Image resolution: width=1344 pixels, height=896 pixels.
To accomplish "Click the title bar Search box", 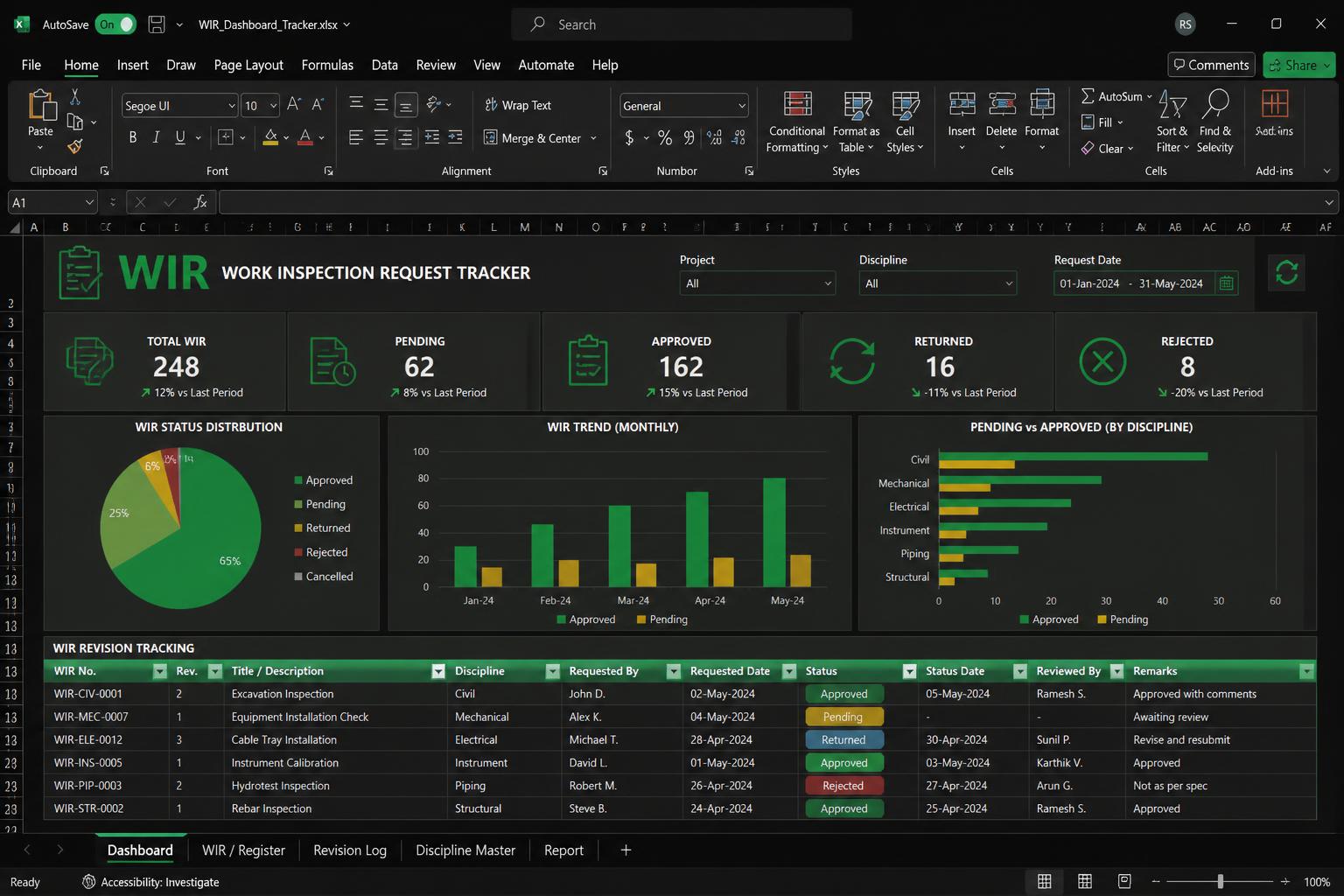I will point(682,24).
